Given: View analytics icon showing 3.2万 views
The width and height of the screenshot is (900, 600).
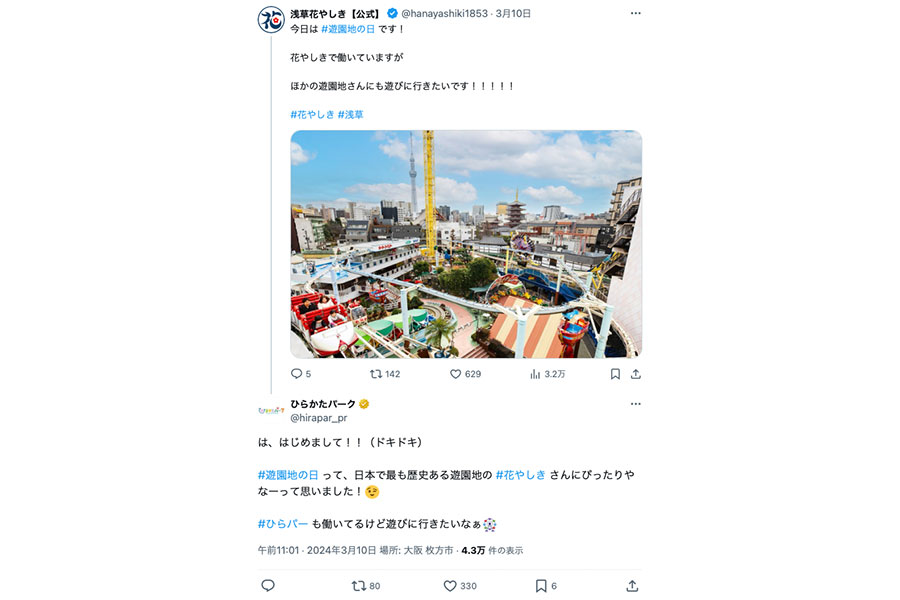Looking at the screenshot, I should 535,374.
